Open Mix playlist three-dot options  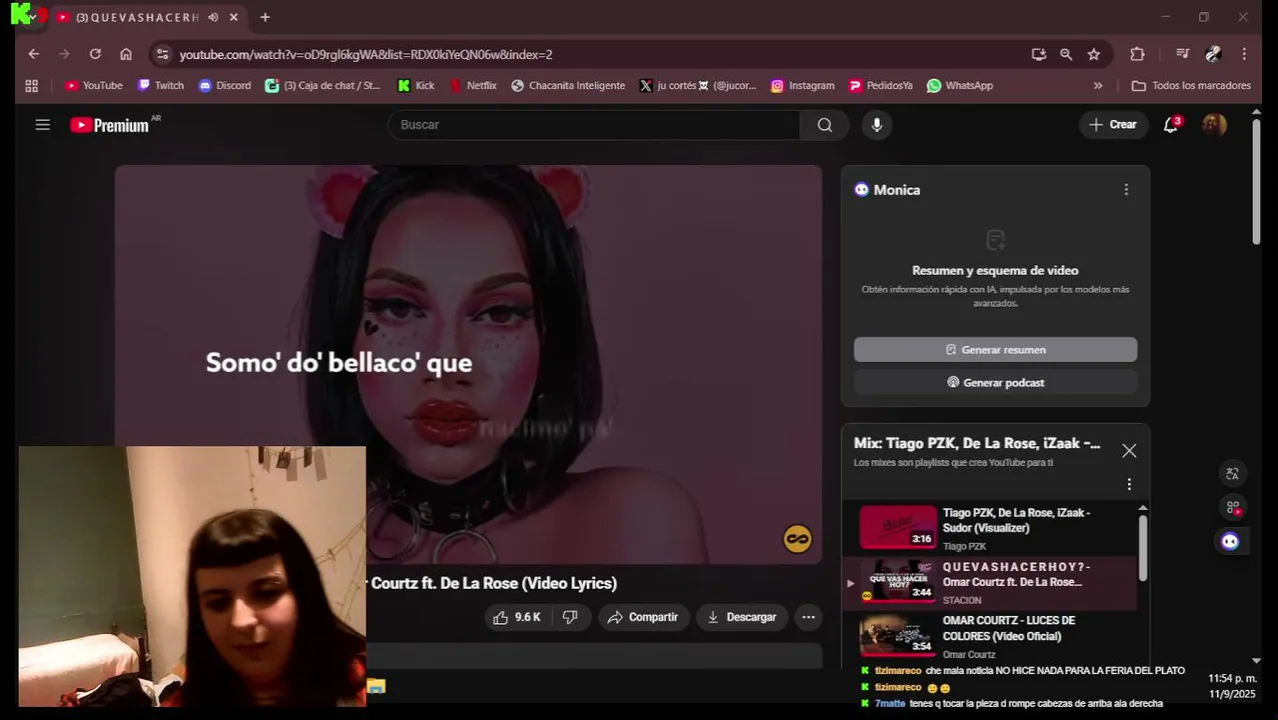pyautogui.click(x=1129, y=484)
